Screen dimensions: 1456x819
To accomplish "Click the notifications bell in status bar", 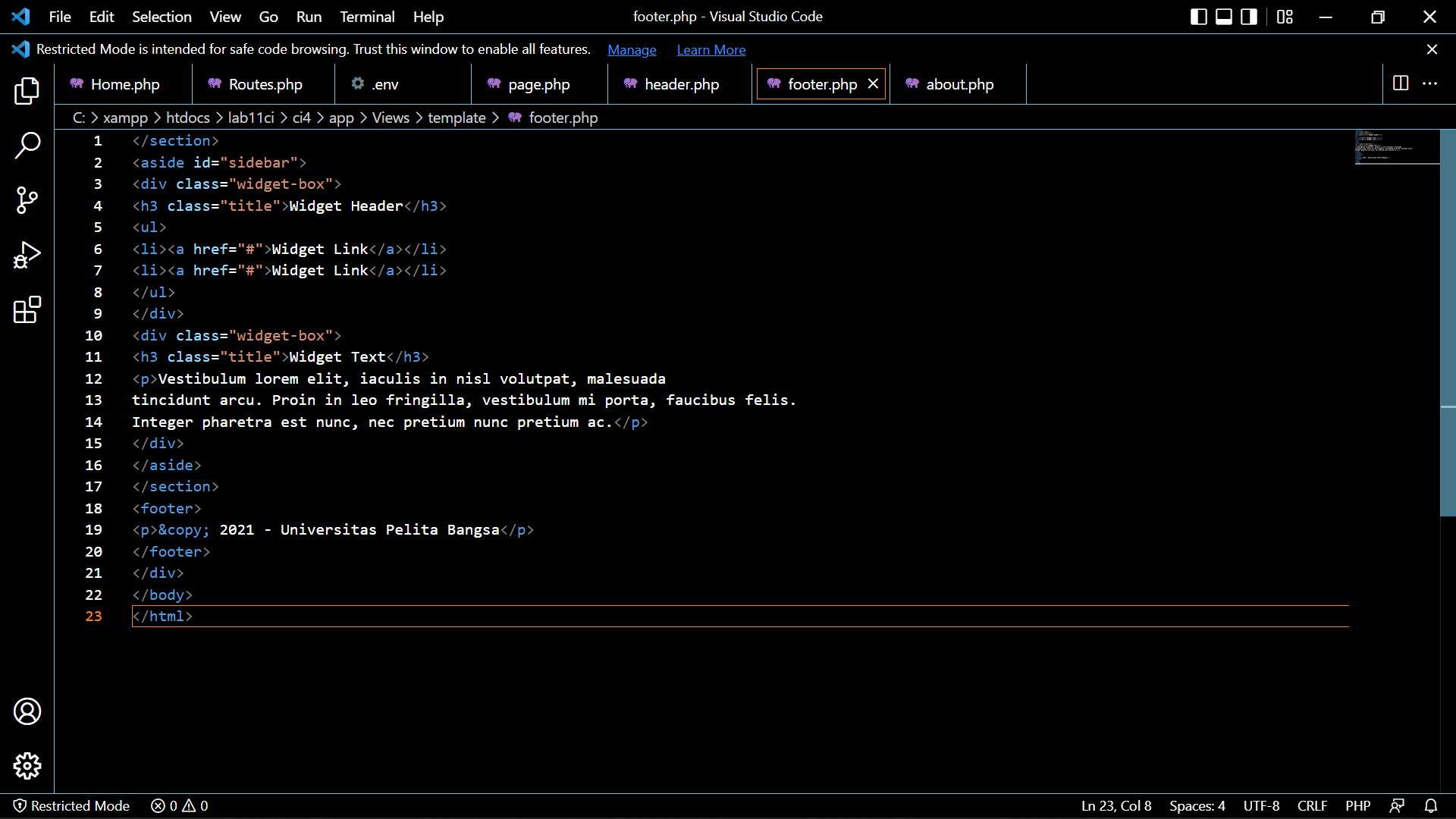I will 1432,805.
